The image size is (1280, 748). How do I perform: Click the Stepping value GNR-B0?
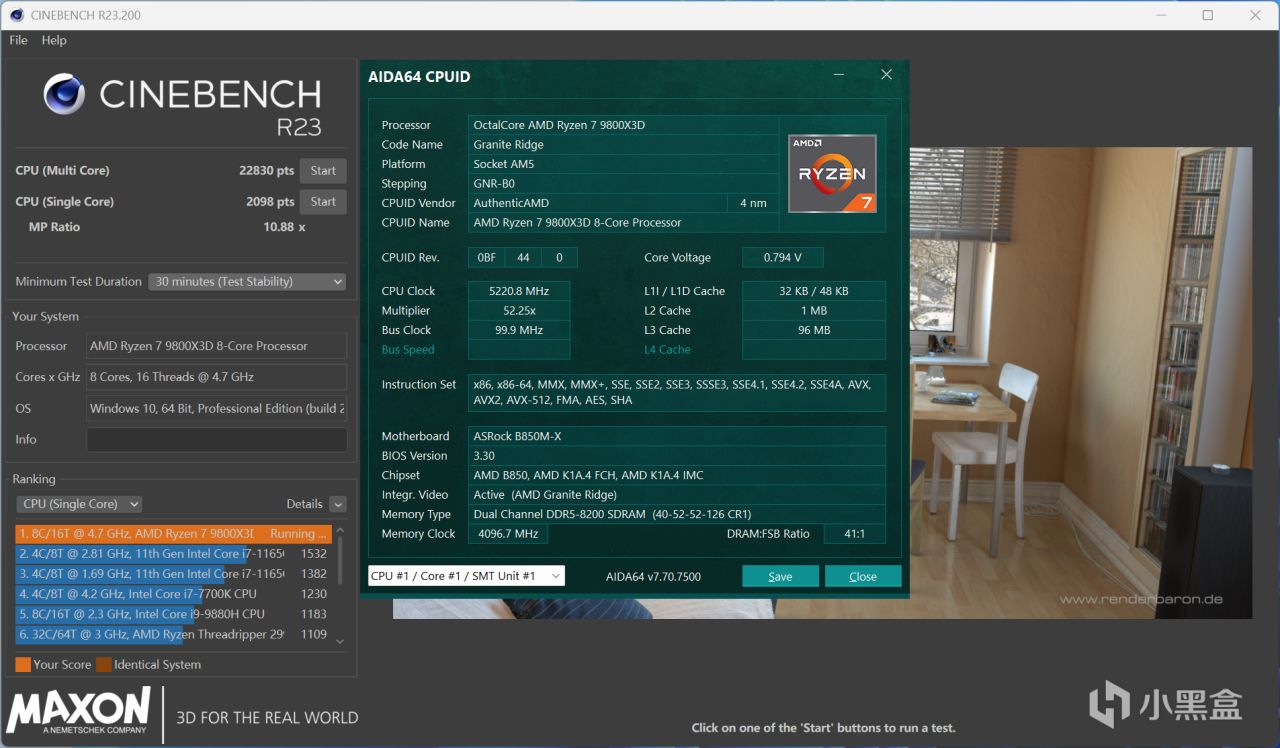(x=624, y=184)
